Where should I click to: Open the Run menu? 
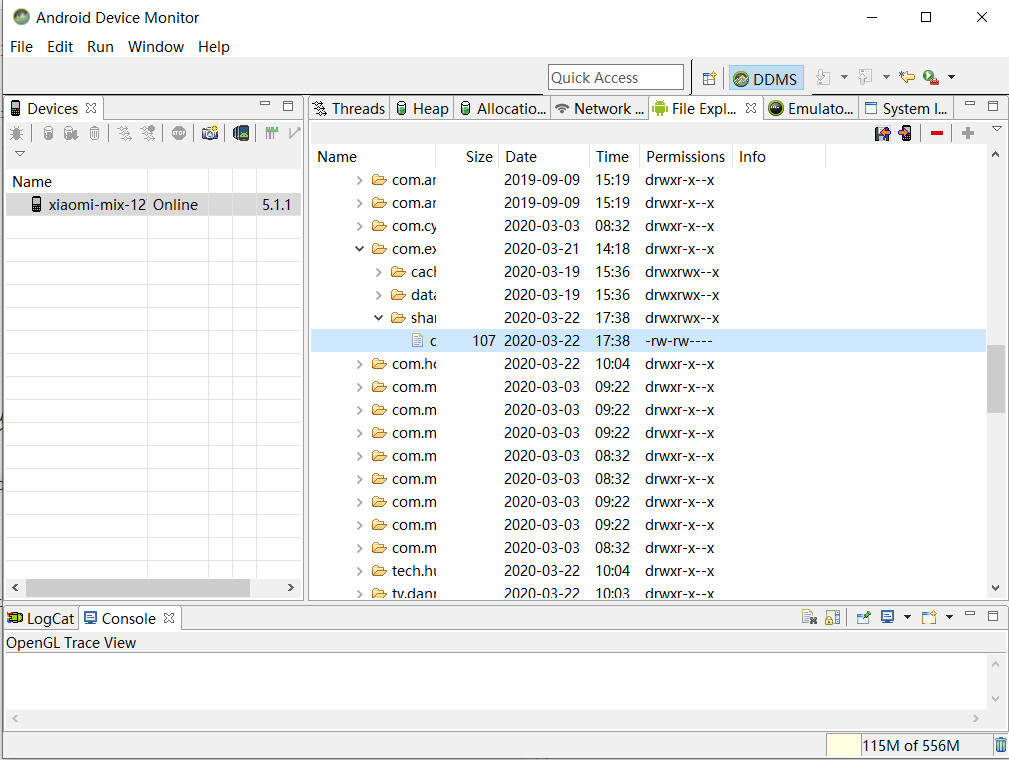tap(100, 47)
